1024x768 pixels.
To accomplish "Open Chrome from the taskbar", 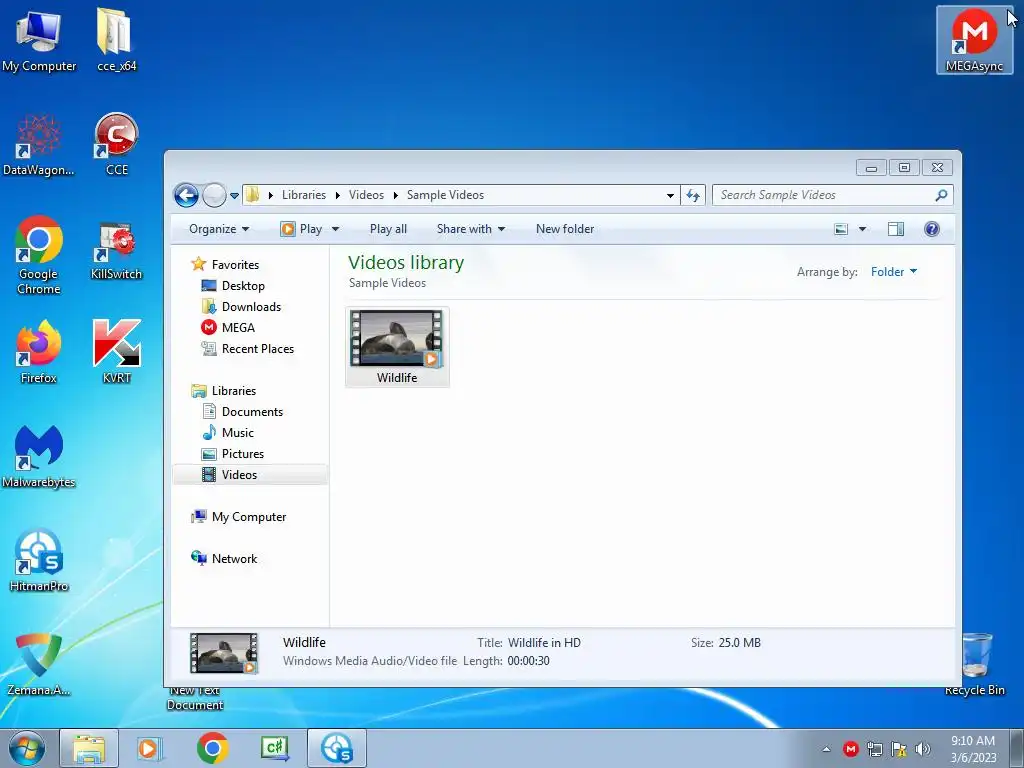I will pyautogui.click(x=212, y=749).
